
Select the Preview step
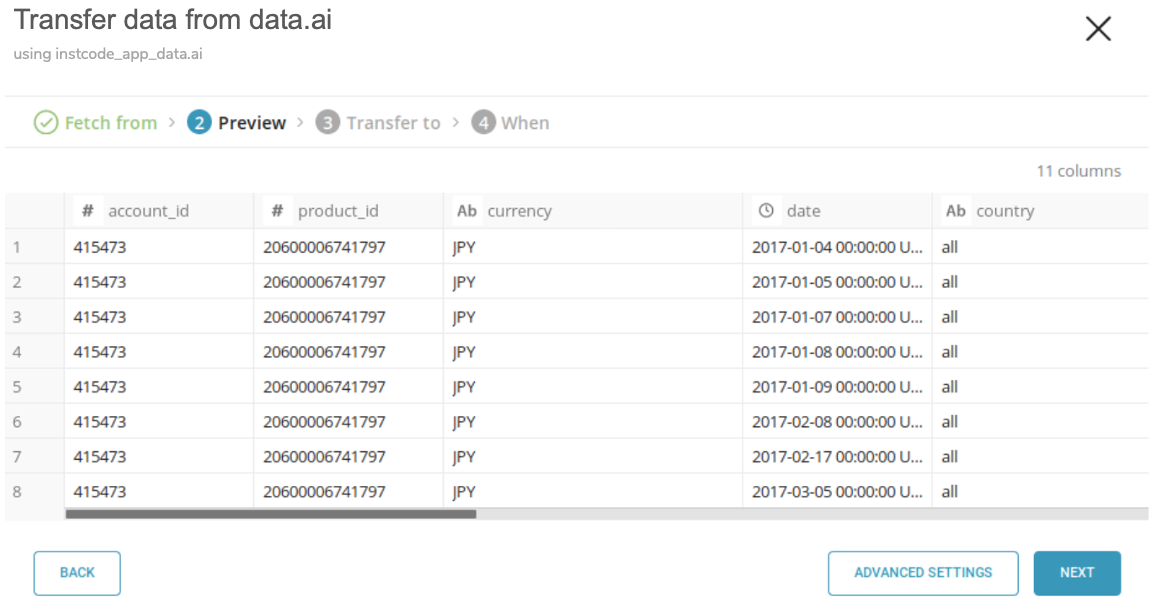pyautogui.click(x=251, y=123)
